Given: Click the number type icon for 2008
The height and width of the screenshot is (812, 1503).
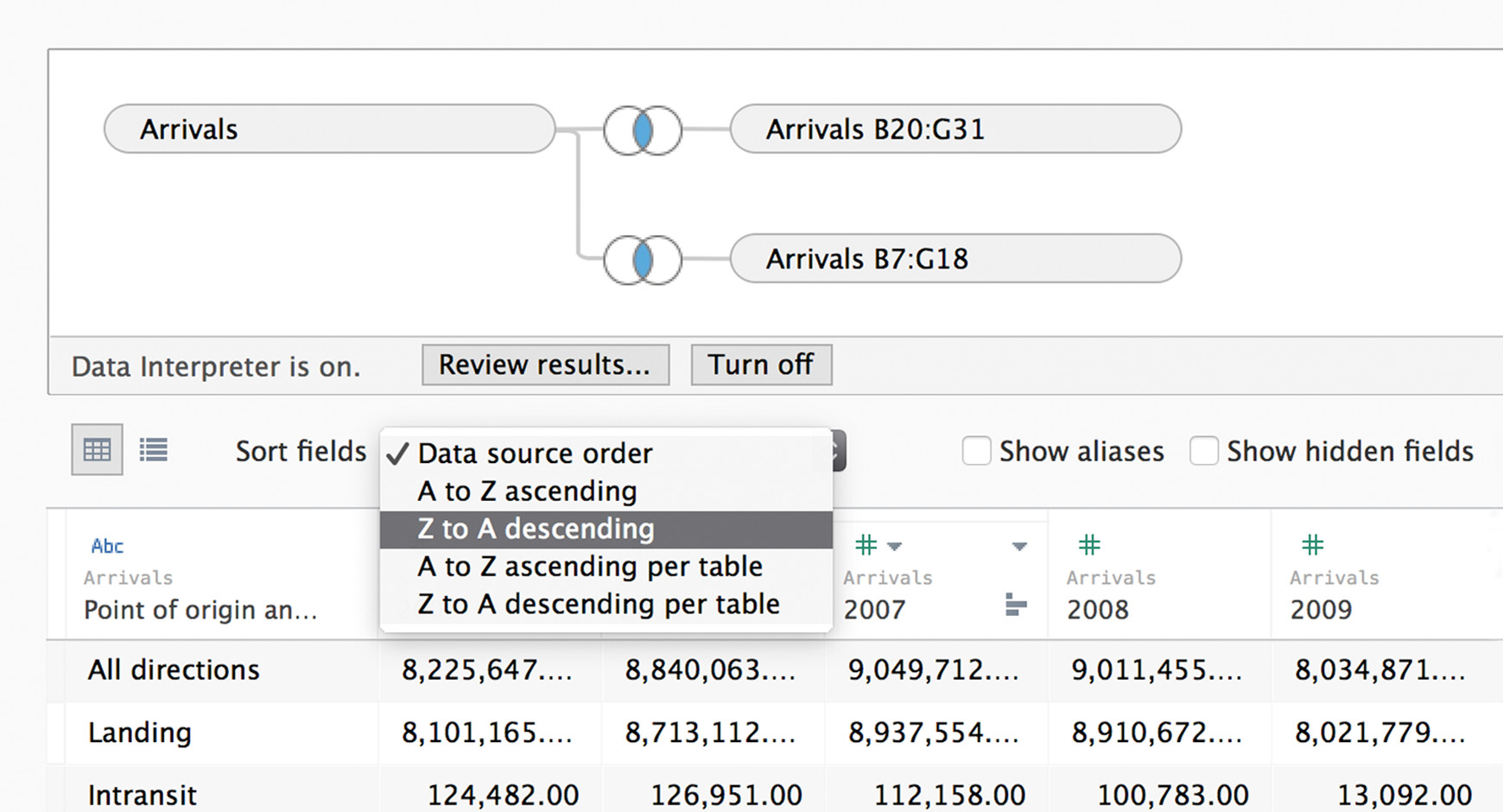Looking at the screenshot, I should pyautogui.click(x=1089, y=545).
